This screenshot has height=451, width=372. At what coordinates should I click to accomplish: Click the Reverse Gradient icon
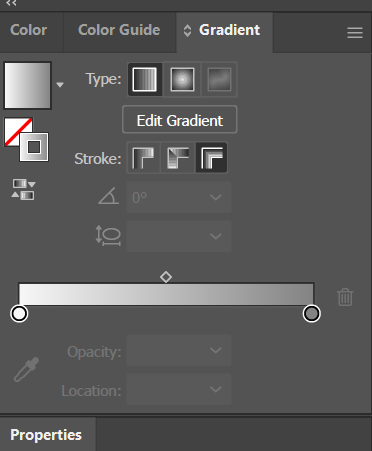pyautogui.click(x=23, y=189)
